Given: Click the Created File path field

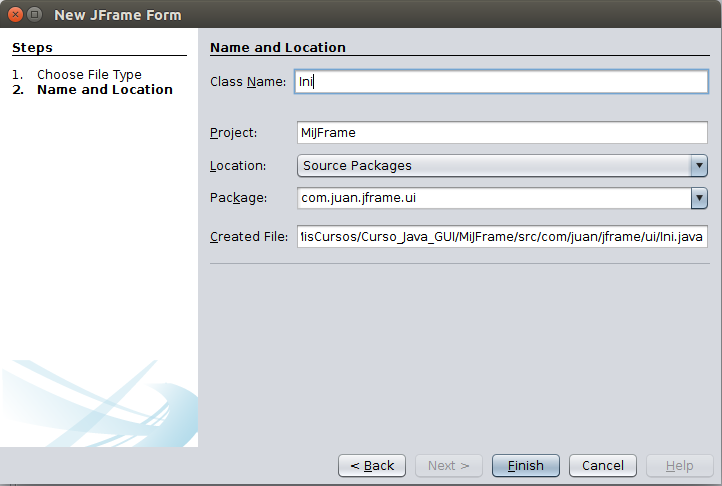Looking at the screenshot, I should (x=502, y=236).
